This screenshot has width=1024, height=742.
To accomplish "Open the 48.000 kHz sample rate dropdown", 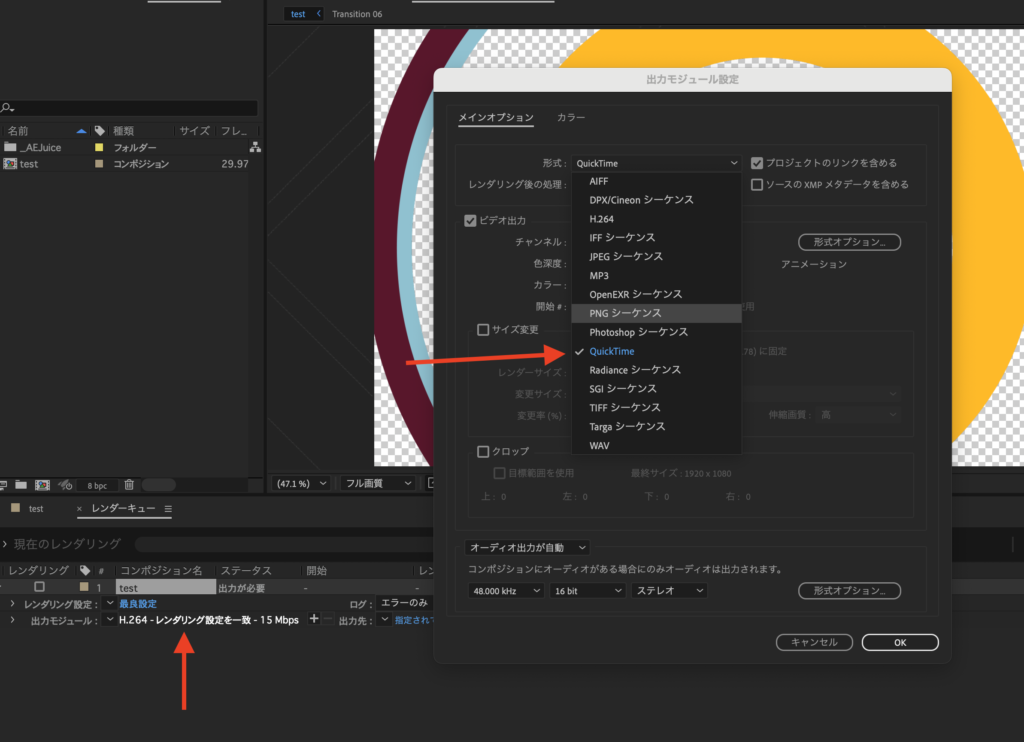I will [x=506, y=591].
